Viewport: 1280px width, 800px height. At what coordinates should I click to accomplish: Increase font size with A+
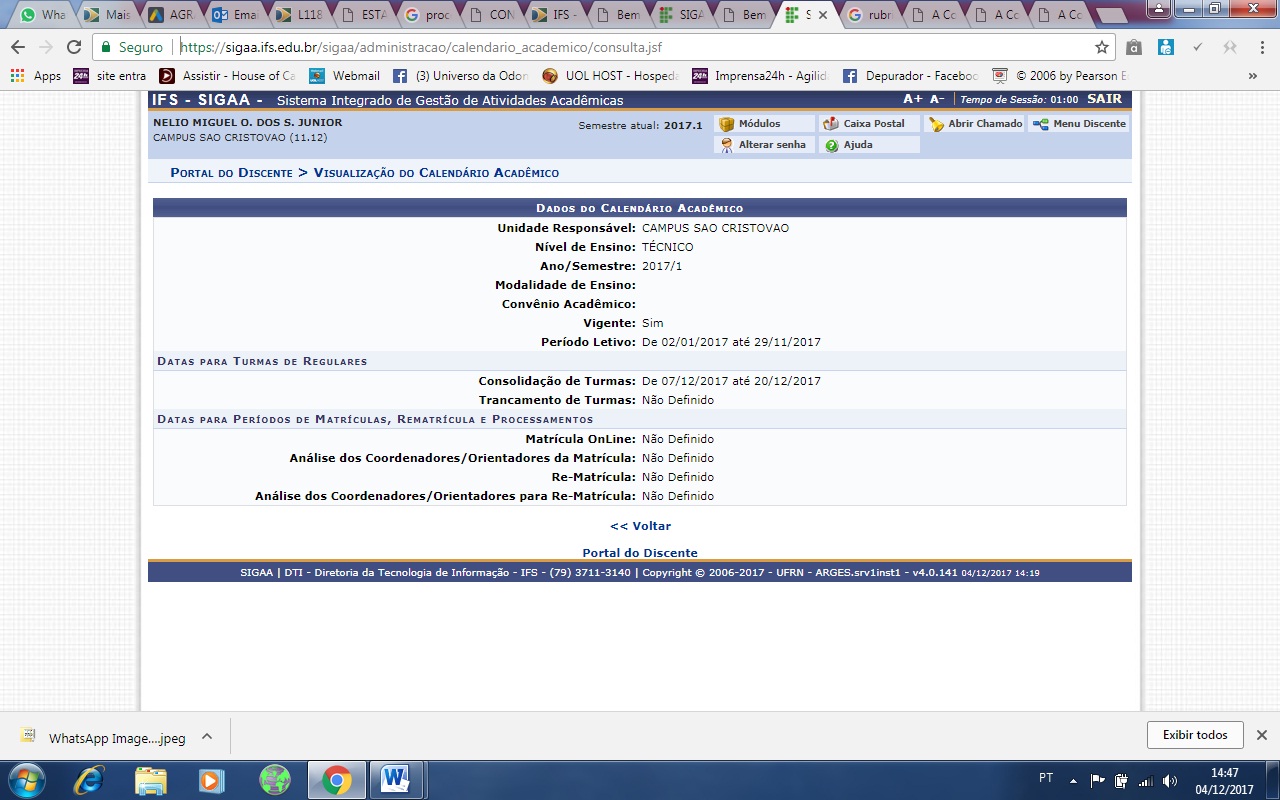pyautogui.click(x=912, y=99)
